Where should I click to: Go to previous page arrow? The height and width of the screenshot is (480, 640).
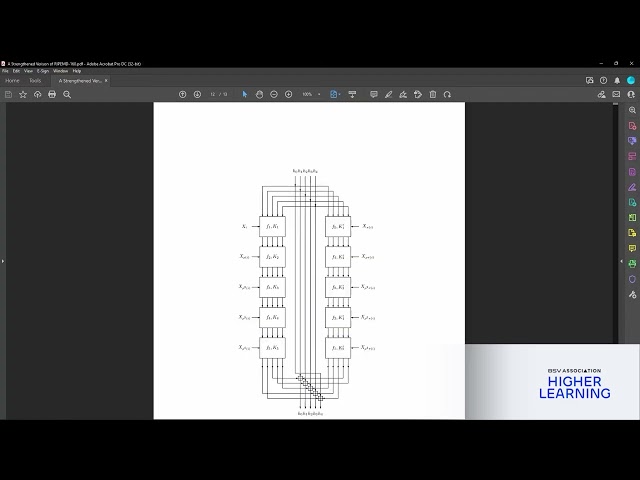182,94
